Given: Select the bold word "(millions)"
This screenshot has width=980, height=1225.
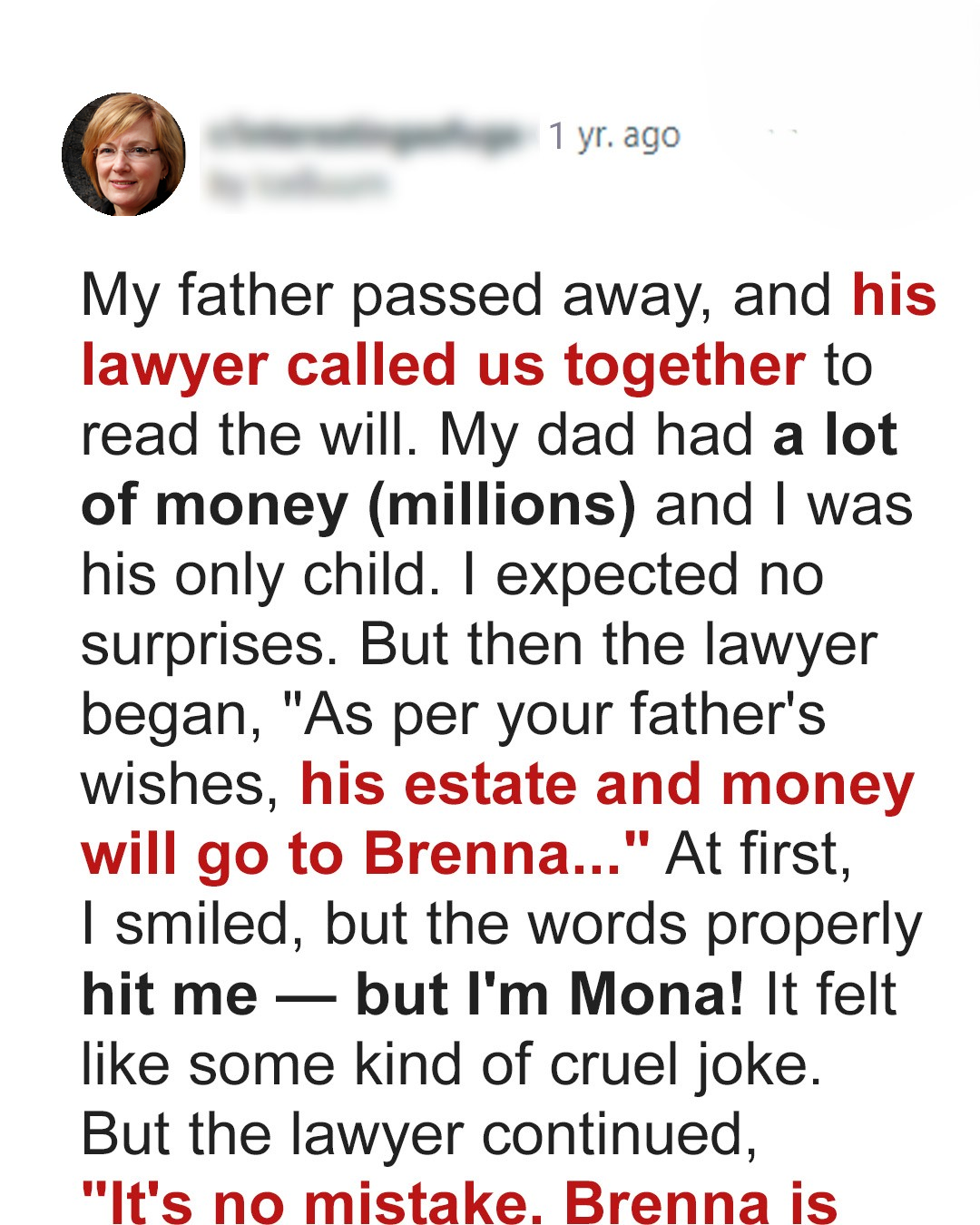Looking at the screenshot, I should click(x=502, y=505).
